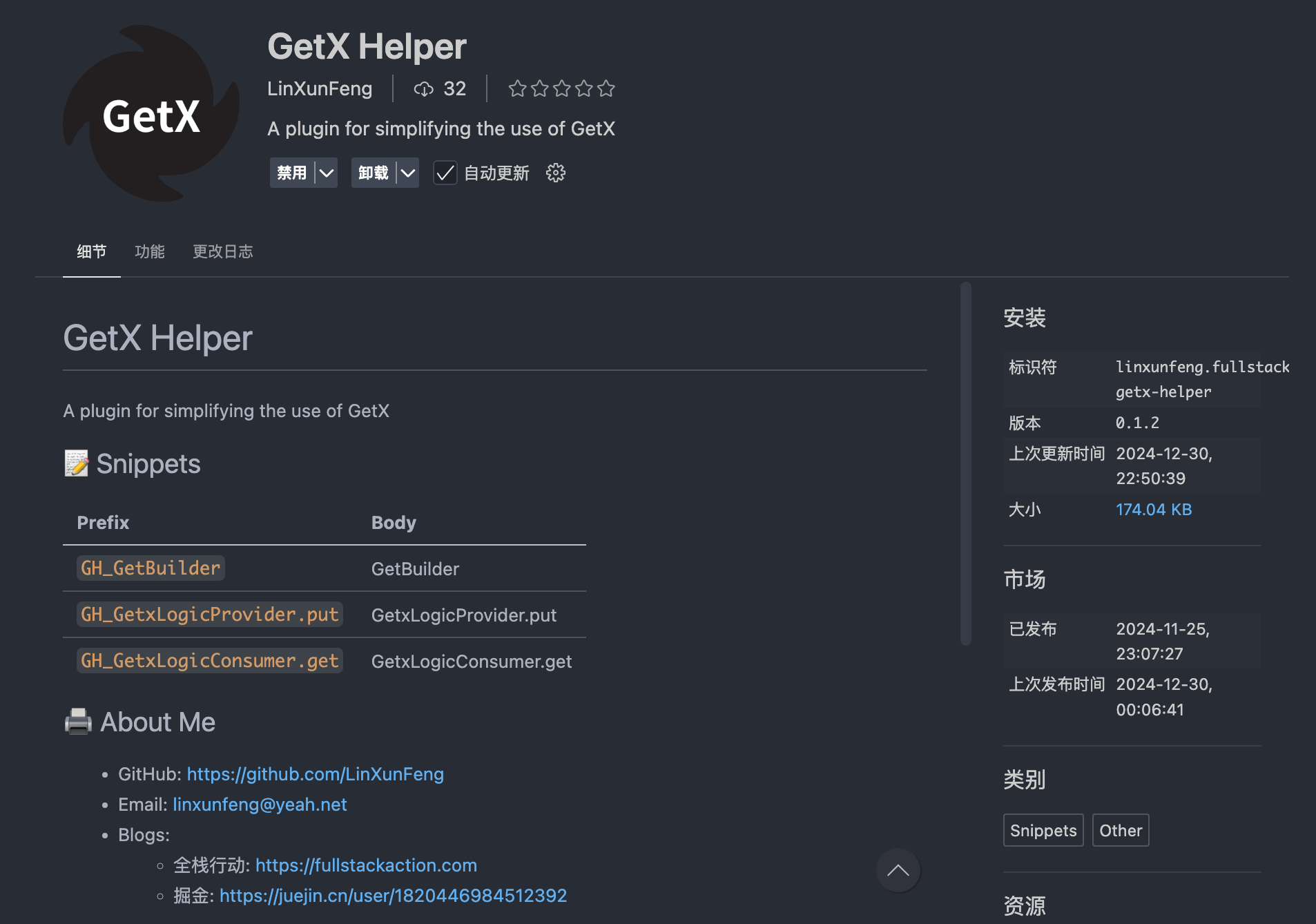Click the GH_GetBuilder prefix code
This screenshot has height=924, width=1316.
coord(151,568)
